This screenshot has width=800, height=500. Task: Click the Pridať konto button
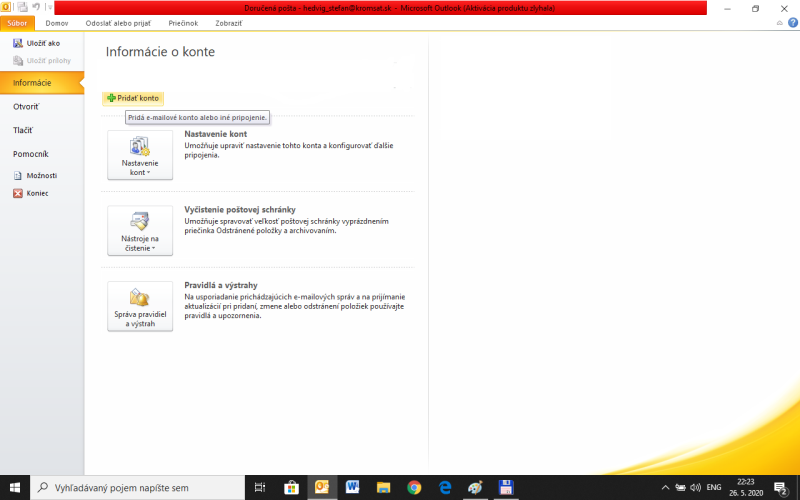[133, 98]
